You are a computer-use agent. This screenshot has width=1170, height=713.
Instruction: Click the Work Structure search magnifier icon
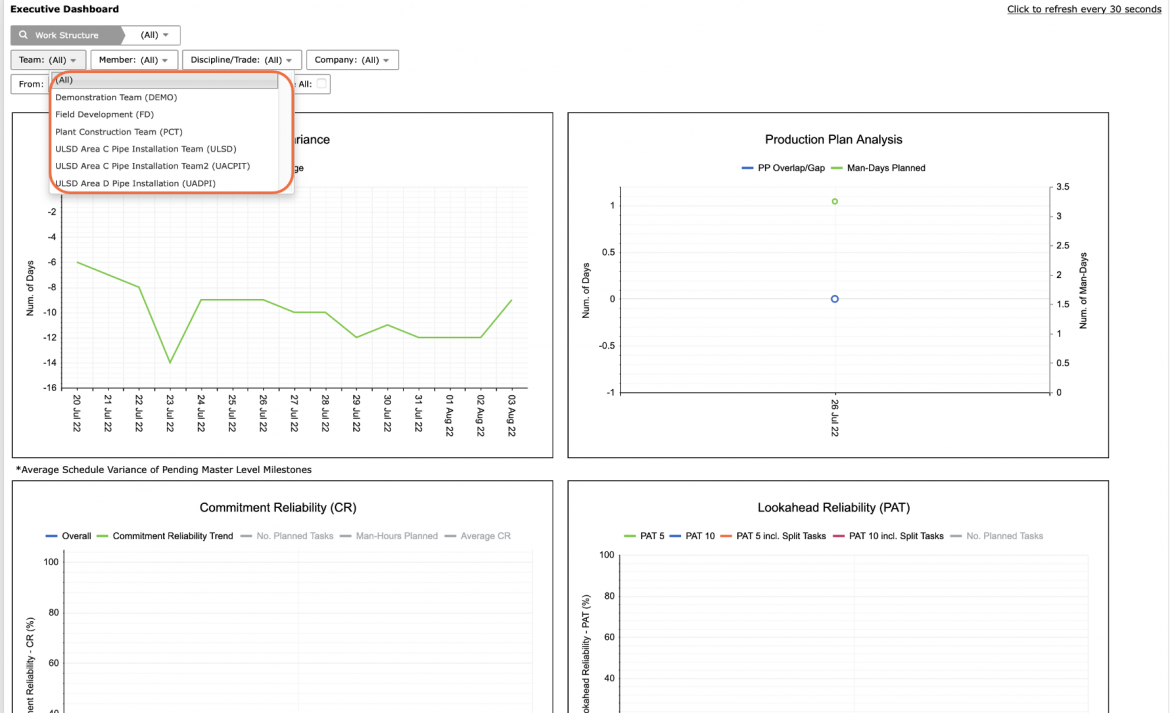coord(23,35)
